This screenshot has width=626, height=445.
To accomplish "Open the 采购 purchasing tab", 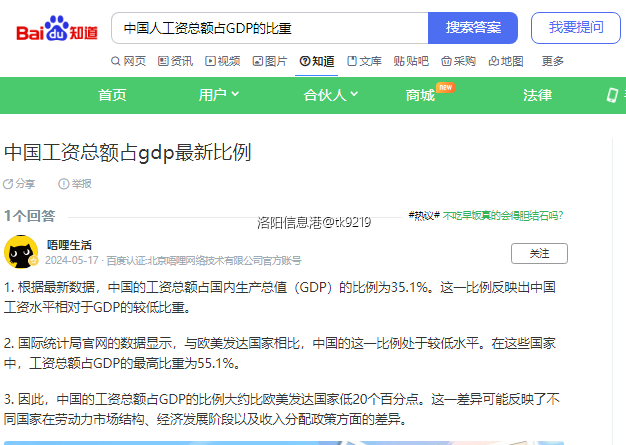I will point(458,61).
